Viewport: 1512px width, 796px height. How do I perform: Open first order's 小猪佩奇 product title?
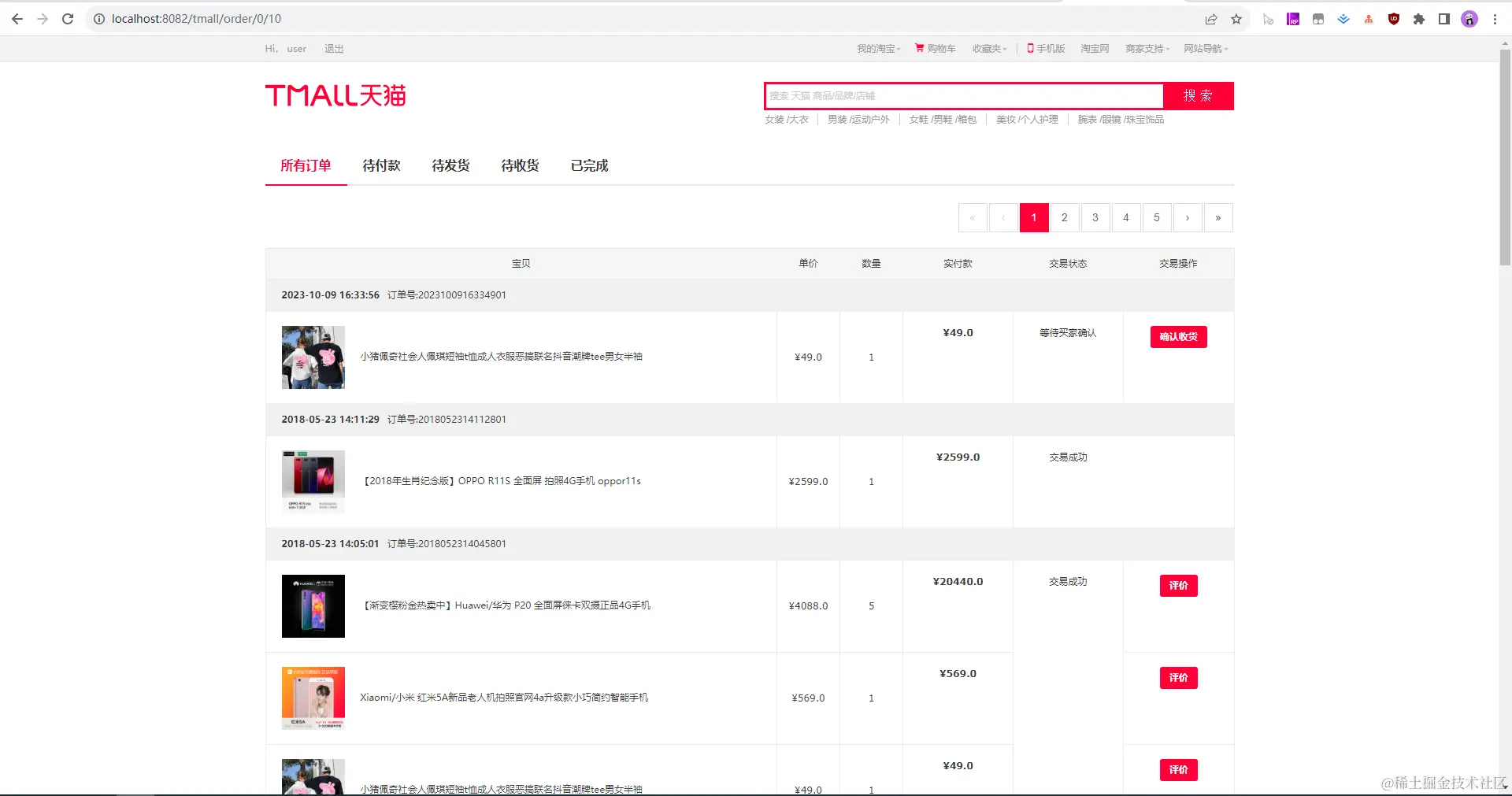pyautogui.click(x=502, y=357)
